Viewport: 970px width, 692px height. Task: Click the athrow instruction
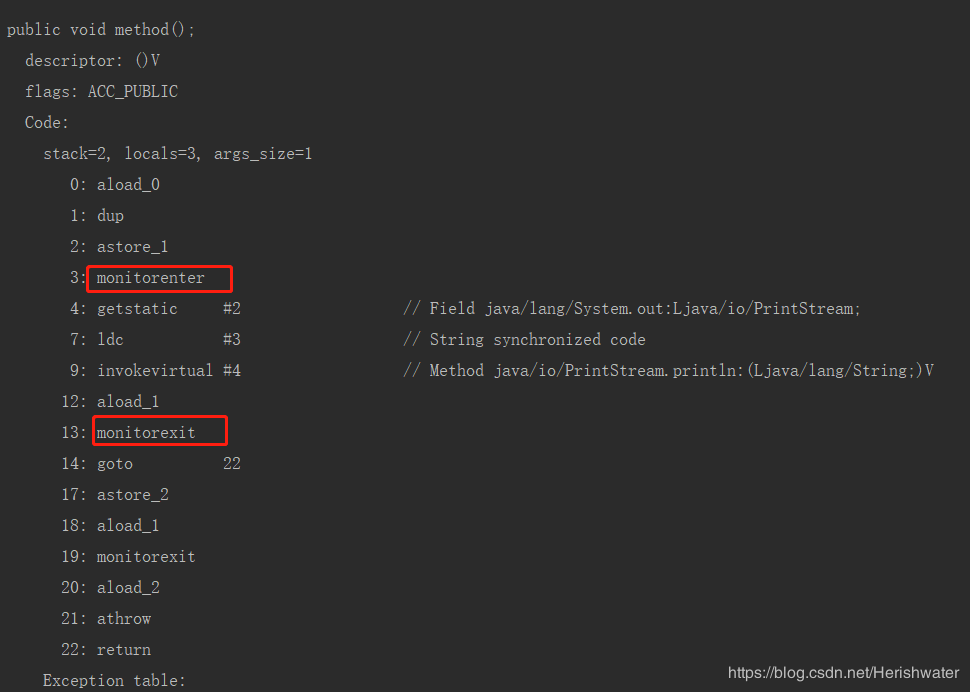[x=124, y=619]
